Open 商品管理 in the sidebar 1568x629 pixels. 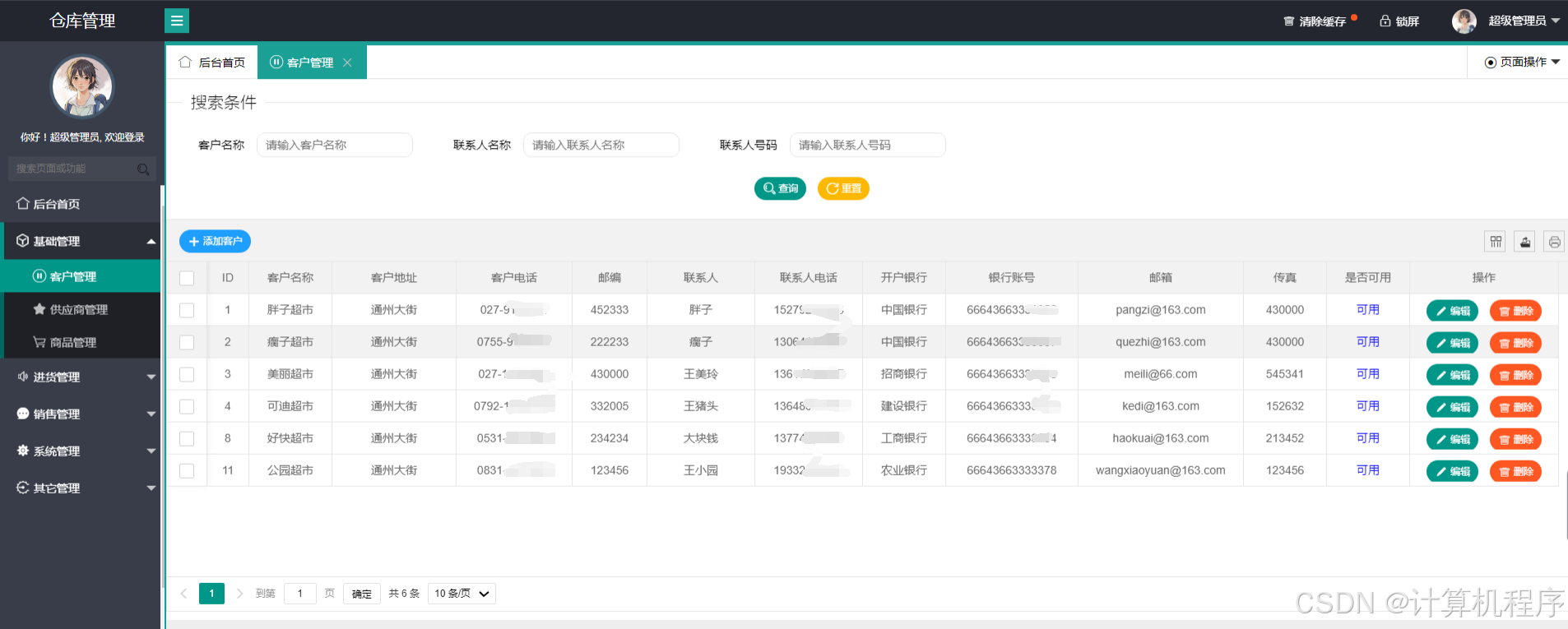(x=81, y=342)
